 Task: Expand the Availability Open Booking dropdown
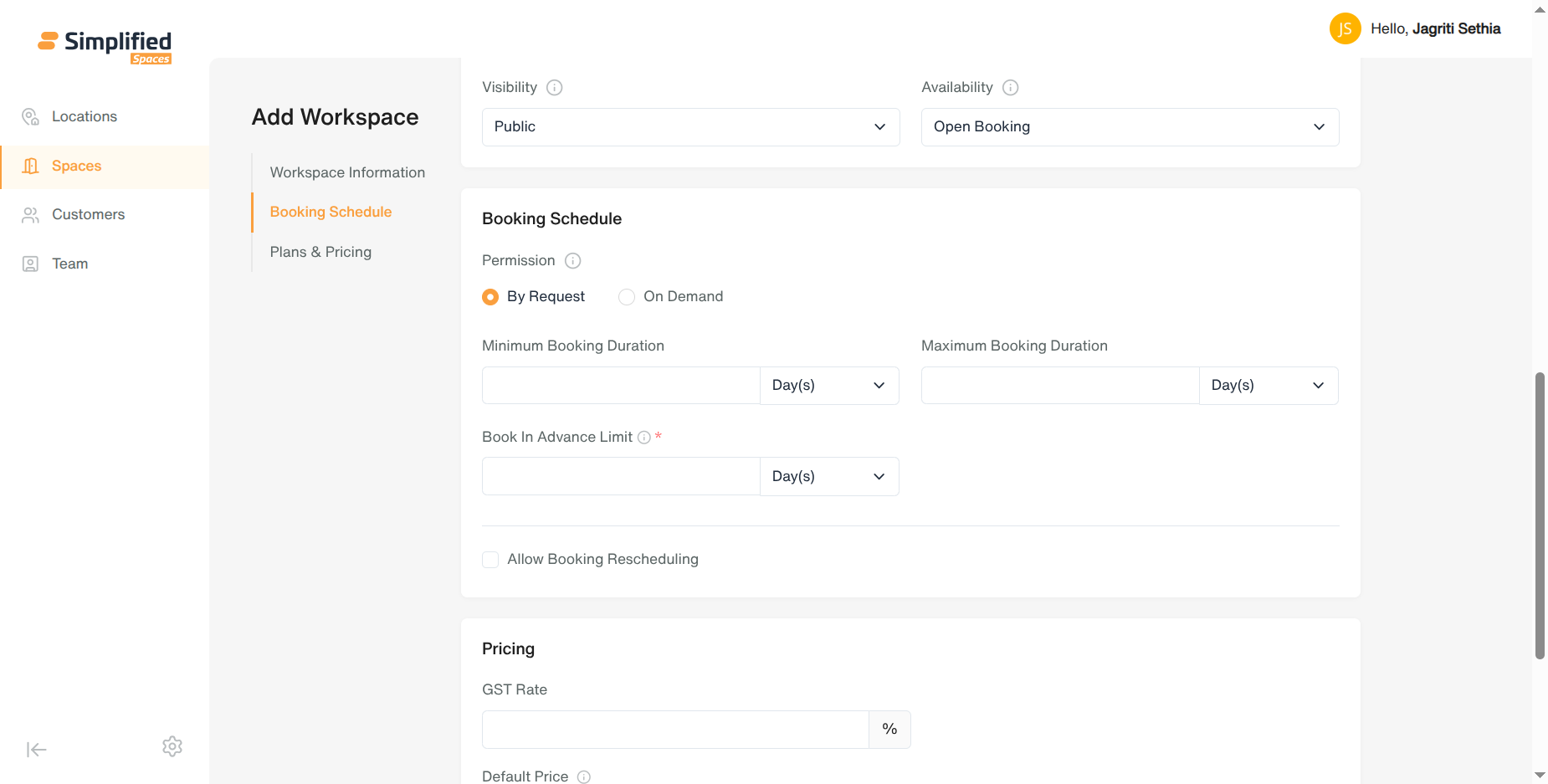click(1130, 127)
